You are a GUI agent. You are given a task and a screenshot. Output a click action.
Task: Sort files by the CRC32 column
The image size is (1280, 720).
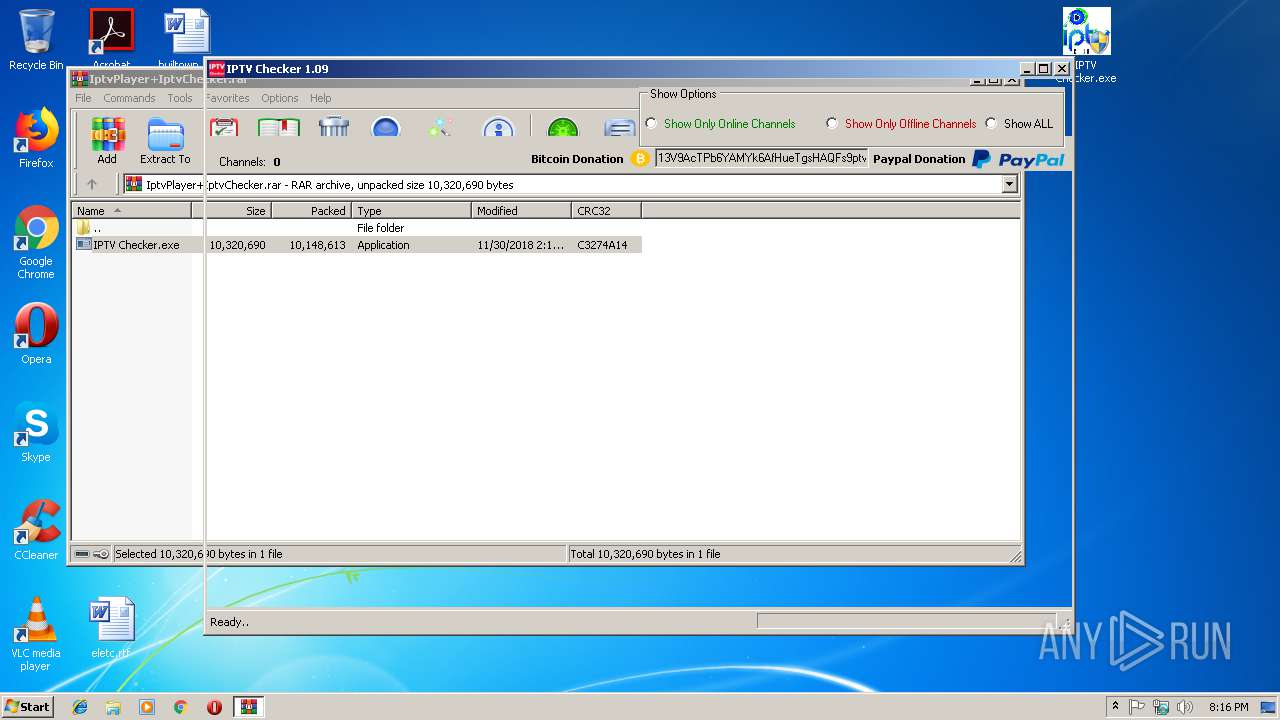click(x=606, y=211)
